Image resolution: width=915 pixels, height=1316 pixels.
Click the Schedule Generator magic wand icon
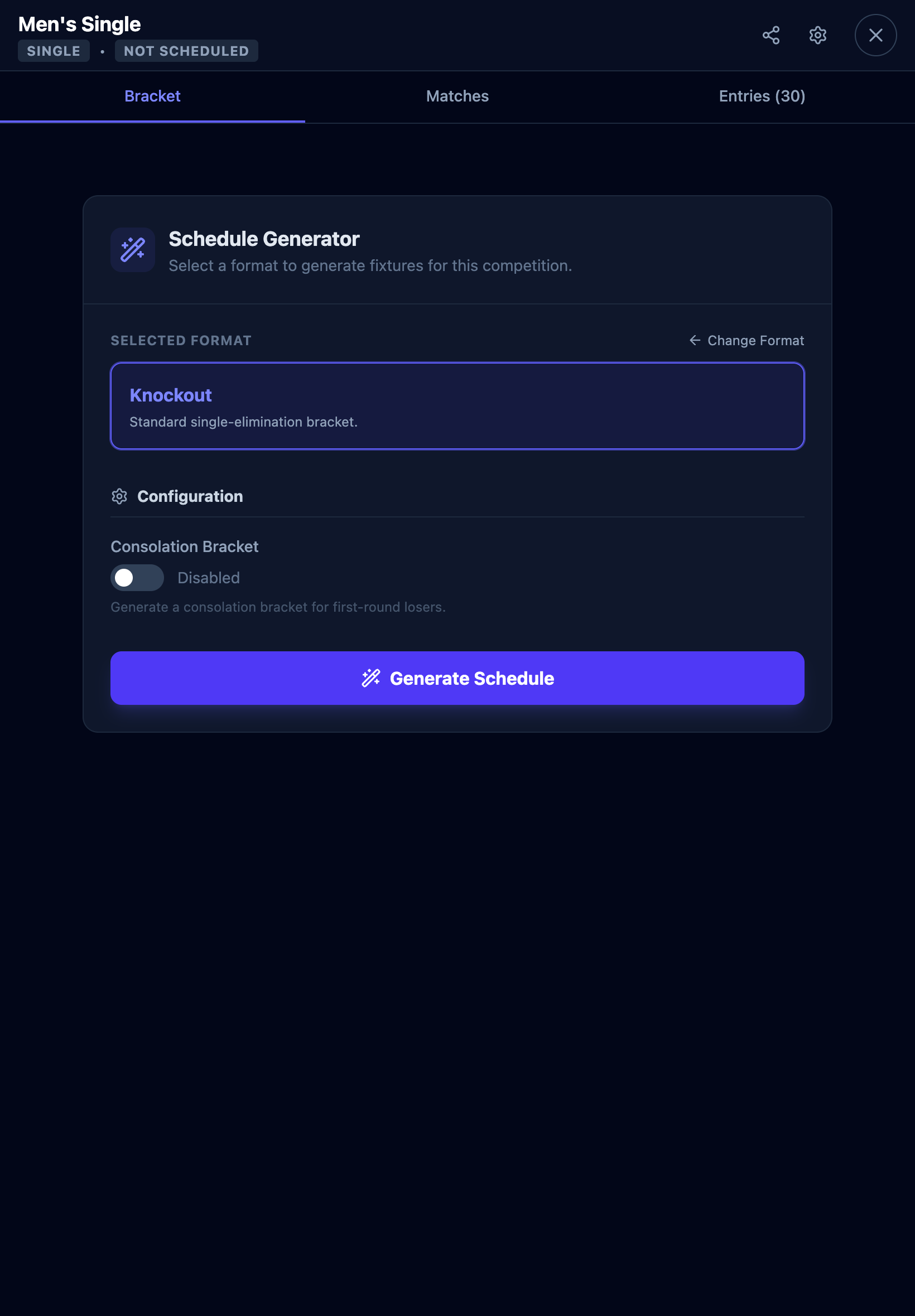coord(132,250)
